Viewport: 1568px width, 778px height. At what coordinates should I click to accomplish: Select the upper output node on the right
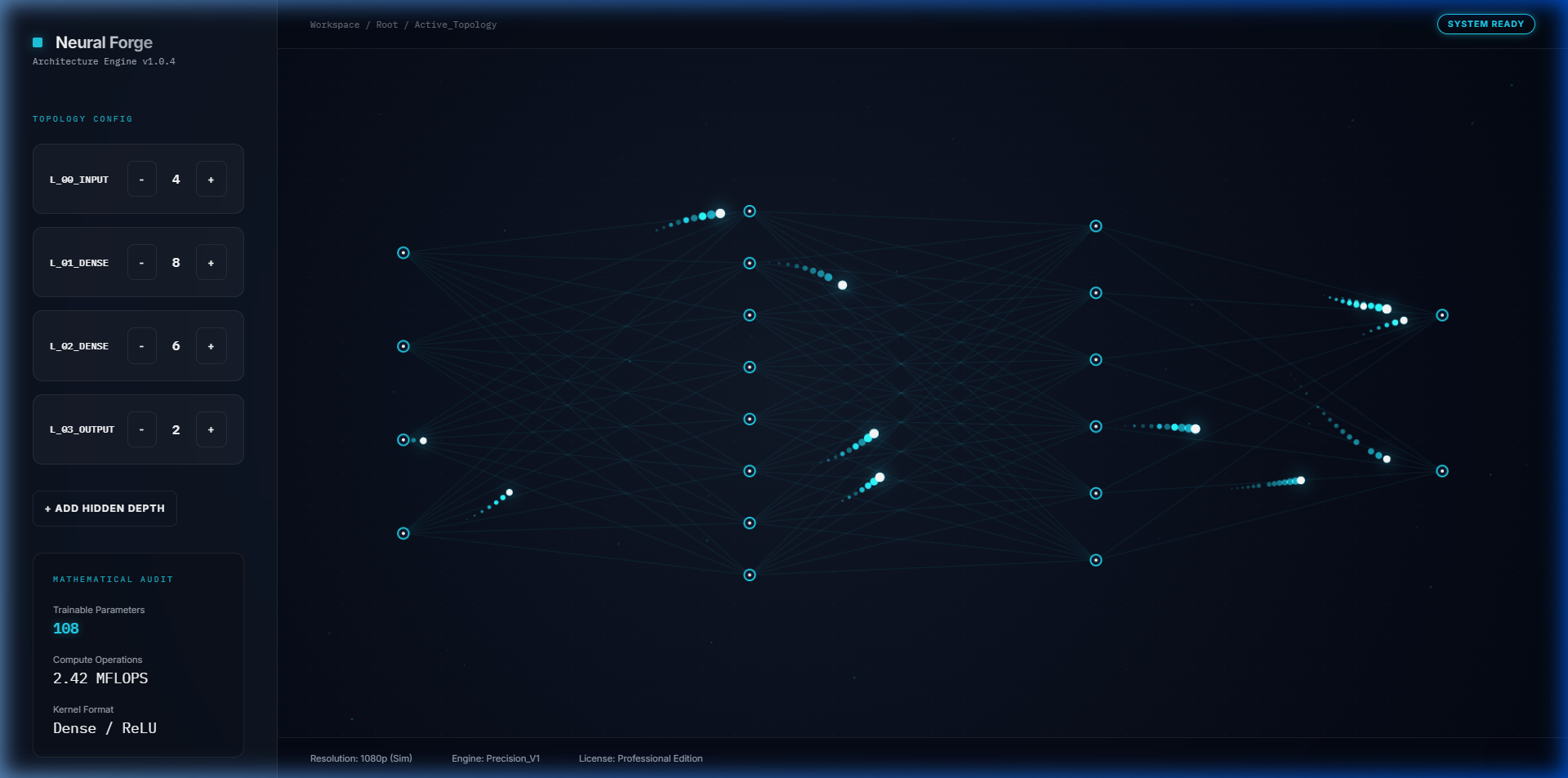tap(1441, 315)
